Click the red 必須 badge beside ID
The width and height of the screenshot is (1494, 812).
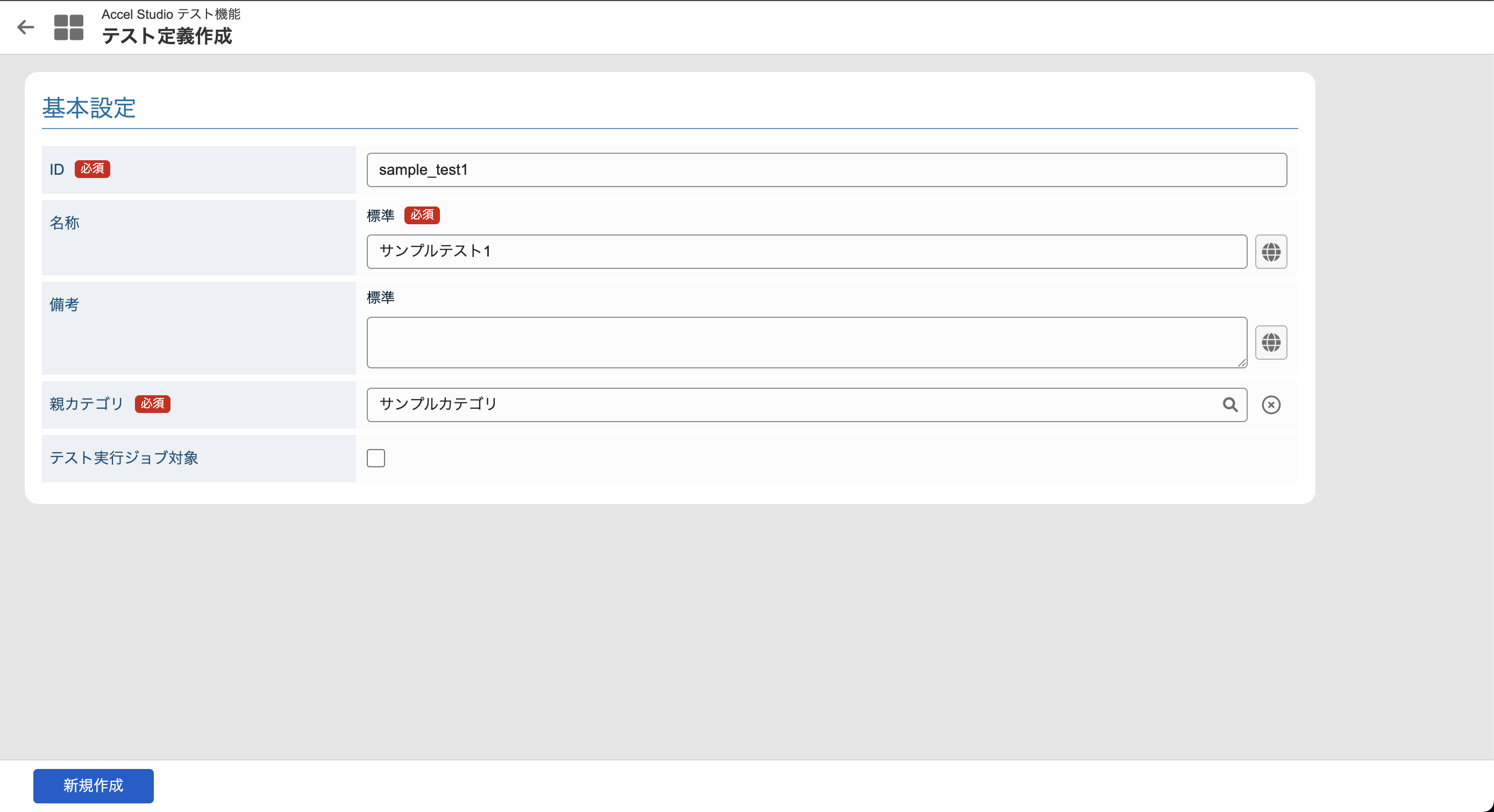[x=92, y=169]
